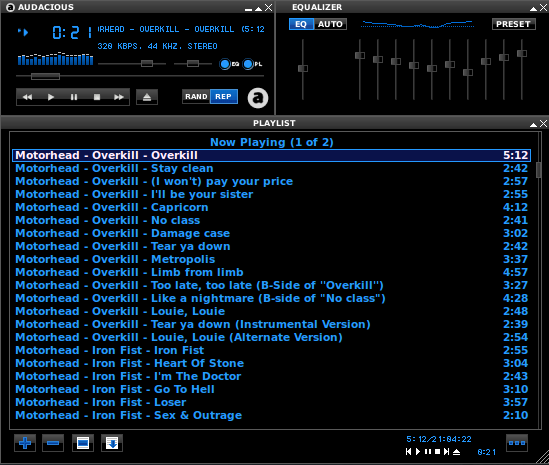The height and width of the screenshot is (465, 549).
Task: Click the playlist mini eject button
Action: click(x=456, y=452)
